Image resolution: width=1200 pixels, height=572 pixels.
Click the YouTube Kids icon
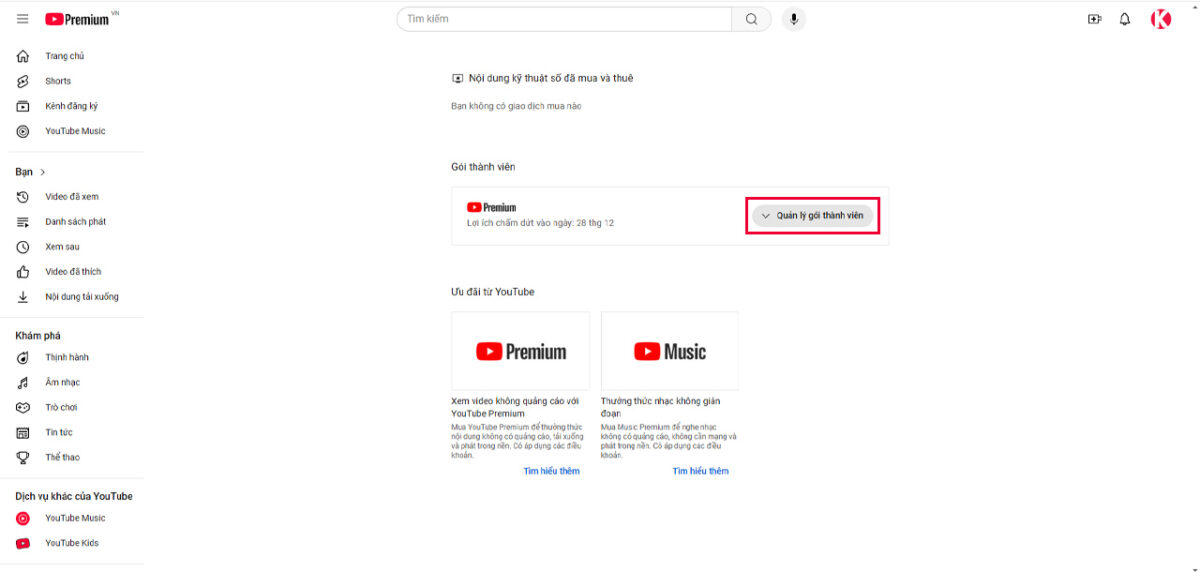point(23,543)
